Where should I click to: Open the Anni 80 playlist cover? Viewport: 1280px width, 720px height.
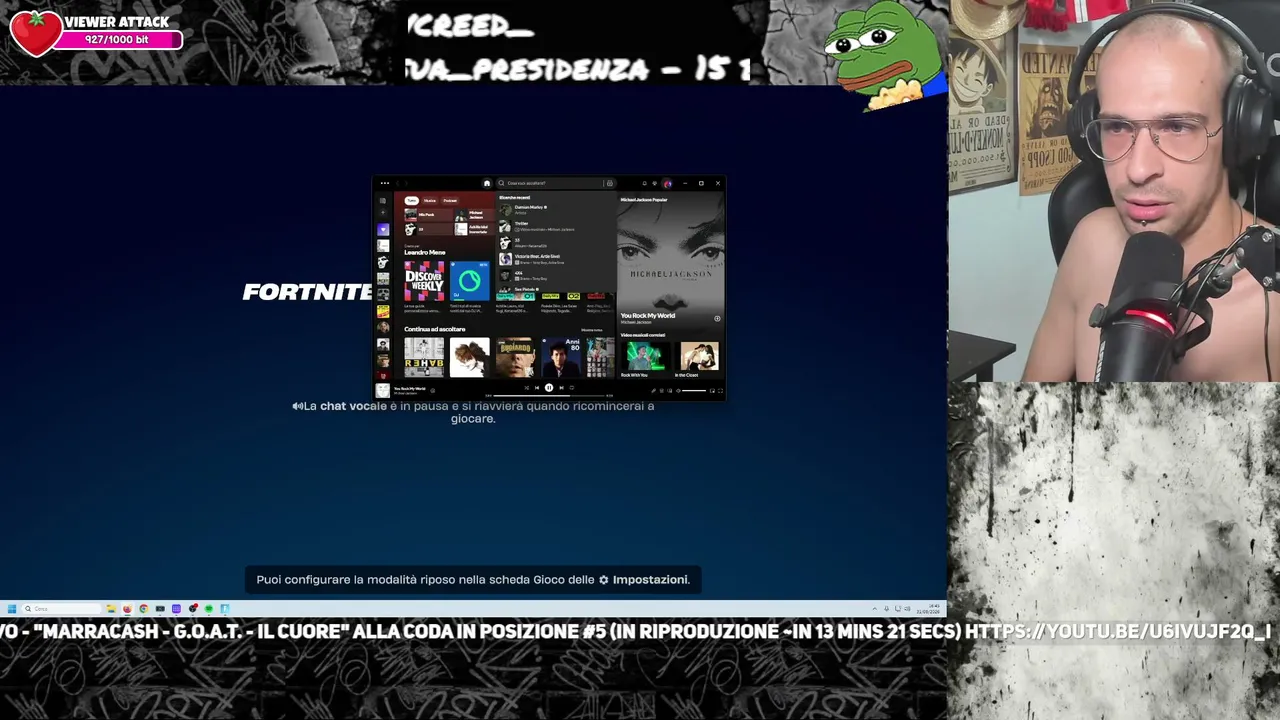560,357
